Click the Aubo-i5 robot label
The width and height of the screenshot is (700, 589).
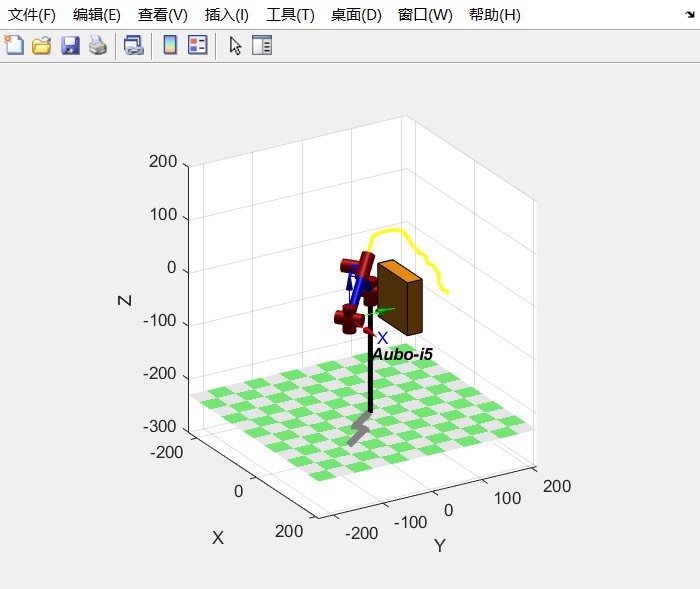click(402, 355)
